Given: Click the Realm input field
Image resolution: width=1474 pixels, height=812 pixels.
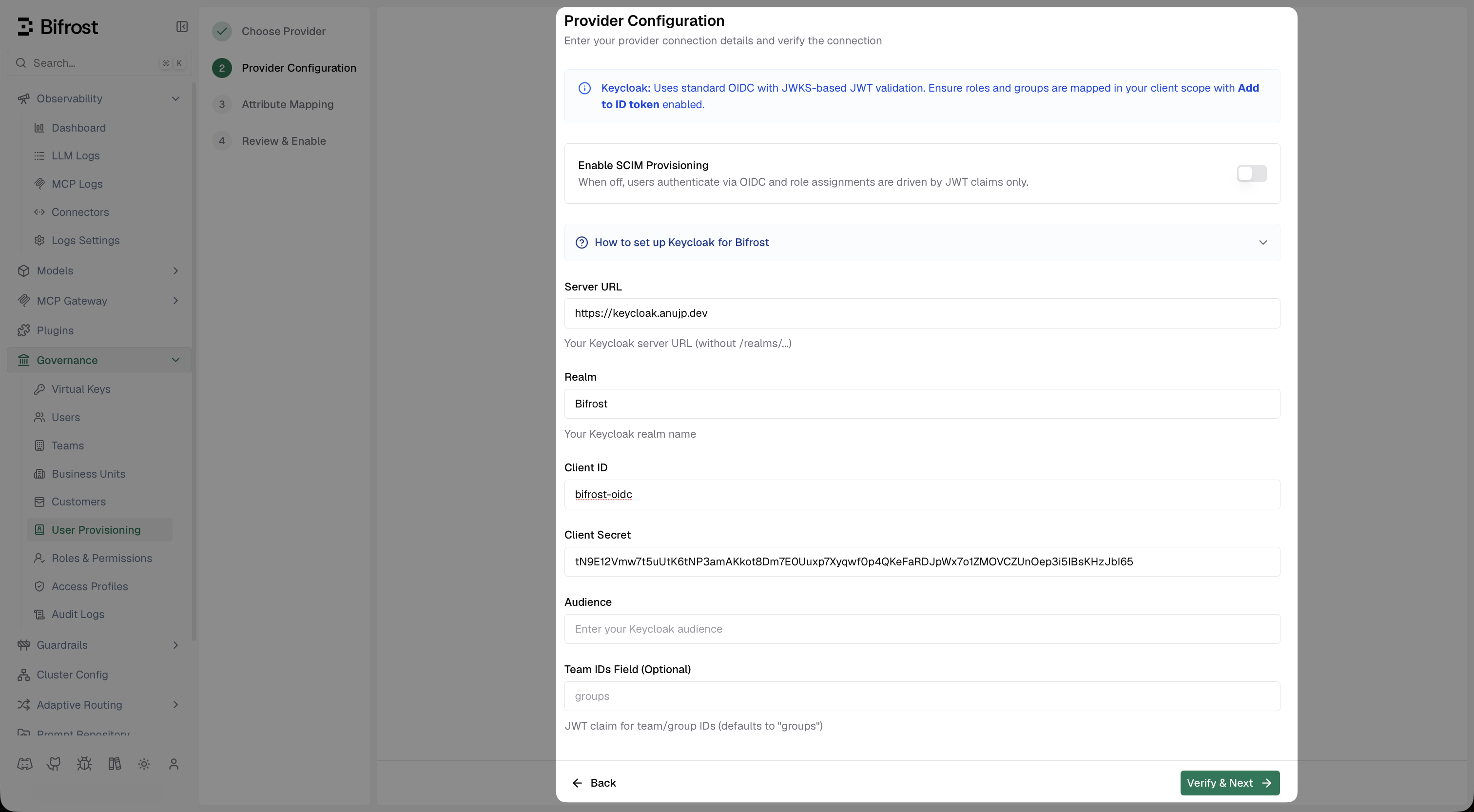Looking at the screenshot, I should (922, 404).
